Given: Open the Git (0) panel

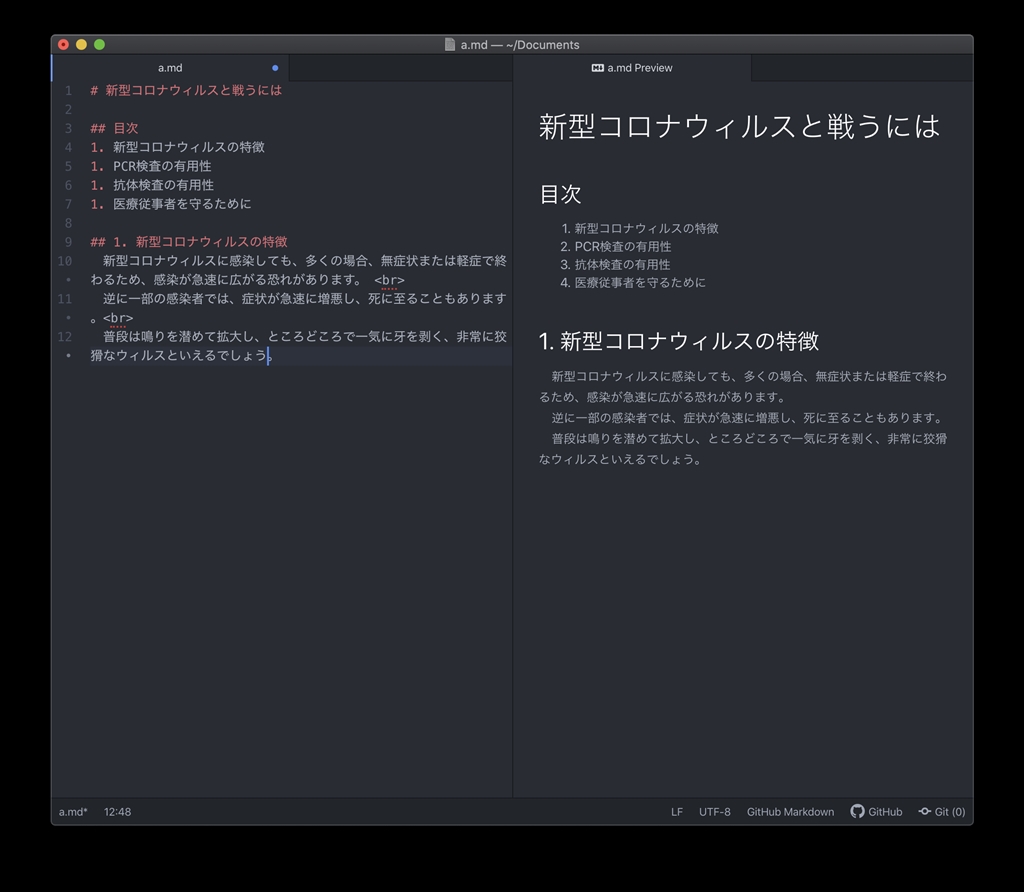Looking at the screenshot, I should 942,811.
